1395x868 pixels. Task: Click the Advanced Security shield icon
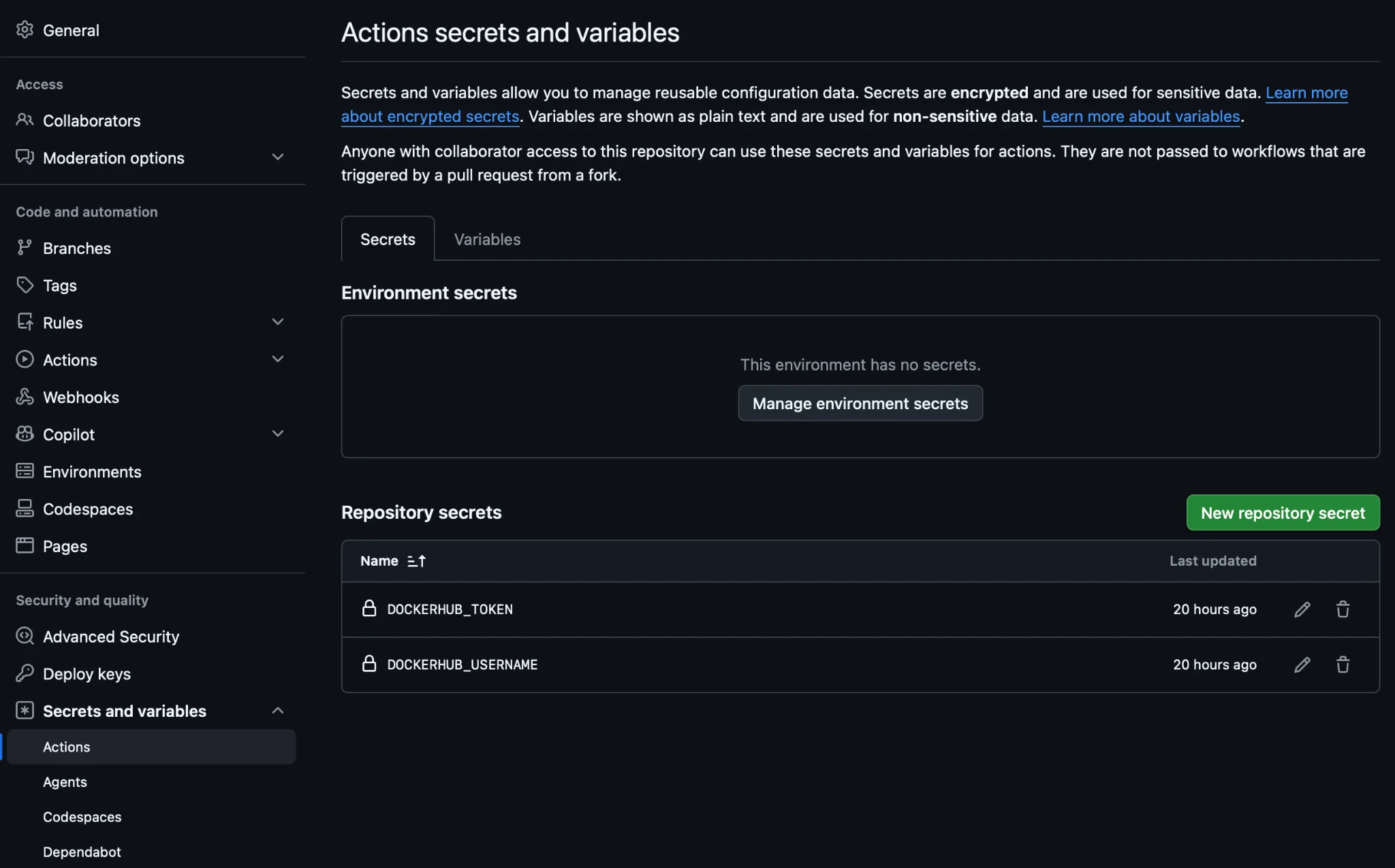25,636
